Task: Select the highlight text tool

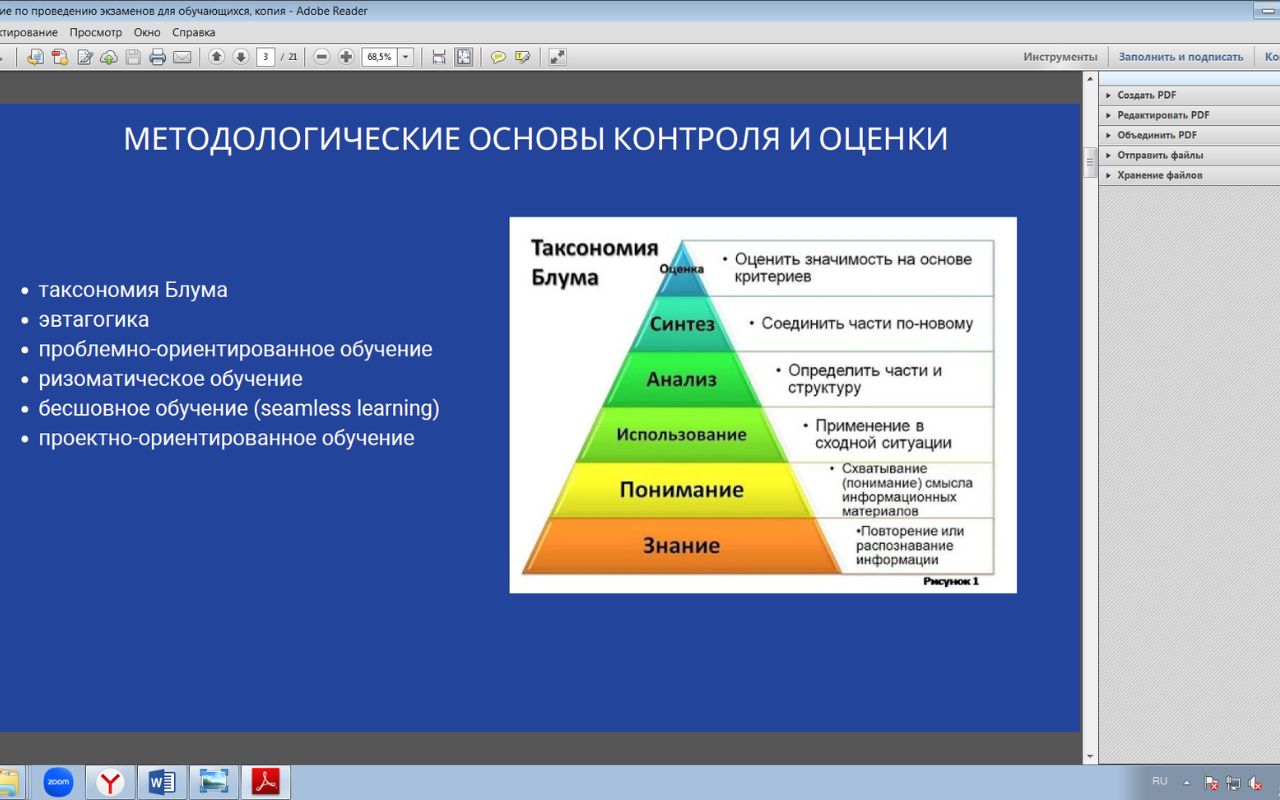Action: [x=522, y=57]
